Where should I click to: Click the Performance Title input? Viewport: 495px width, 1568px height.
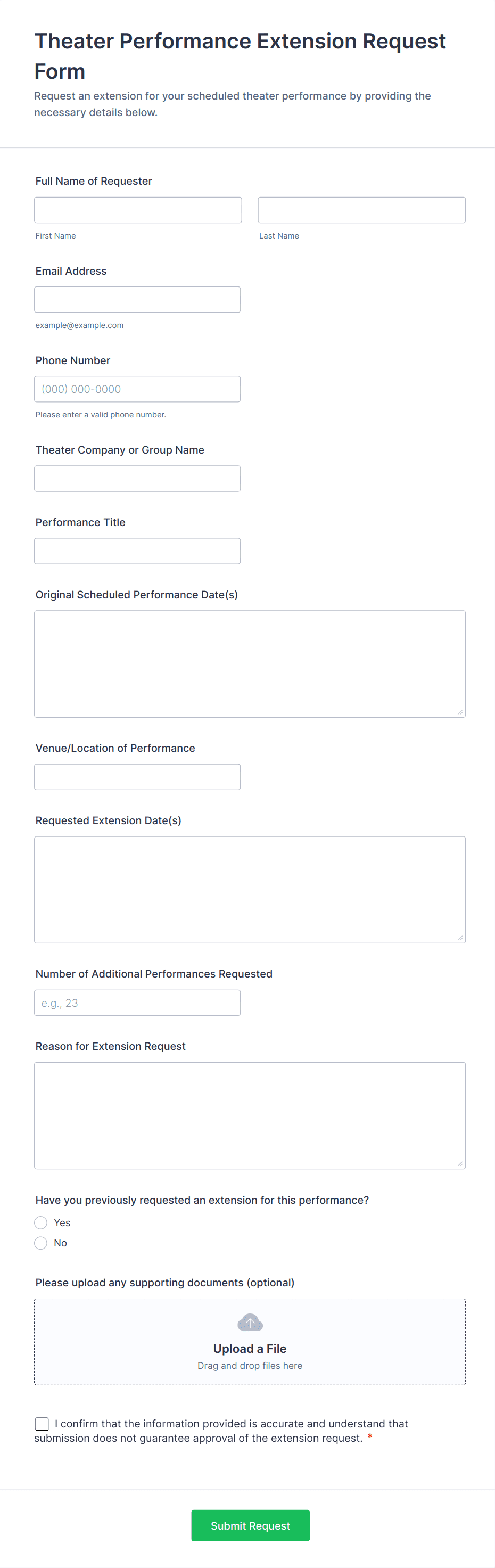point(137,551)
